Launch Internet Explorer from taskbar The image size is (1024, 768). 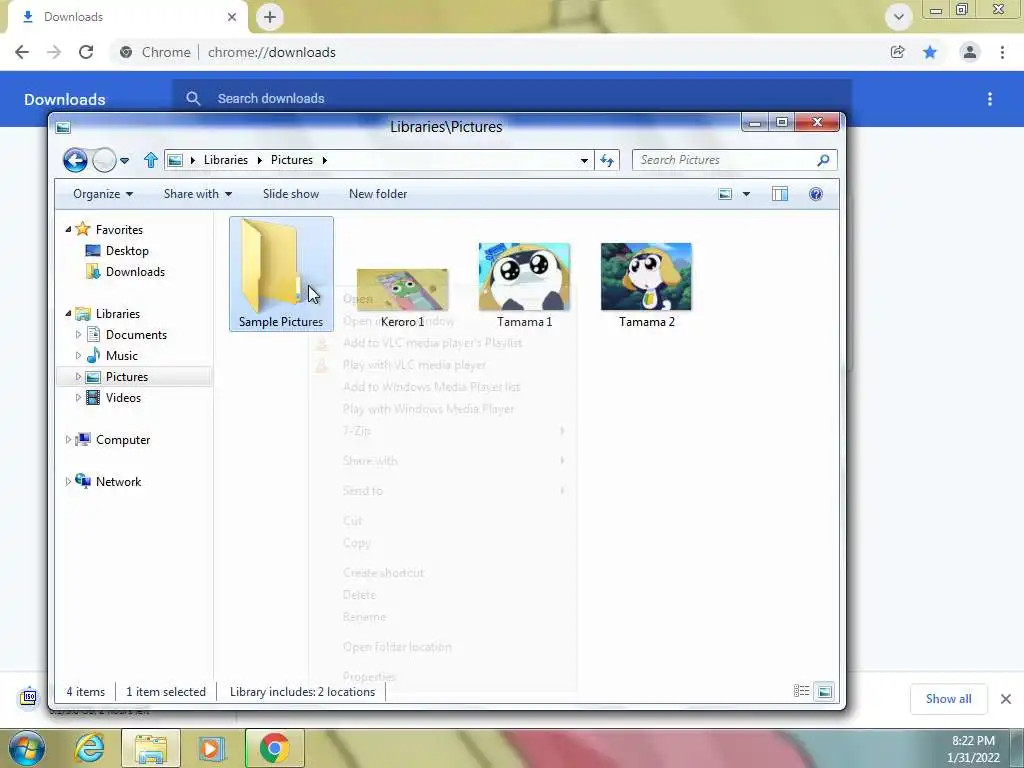pyautogui.click(x=89, y=748)
